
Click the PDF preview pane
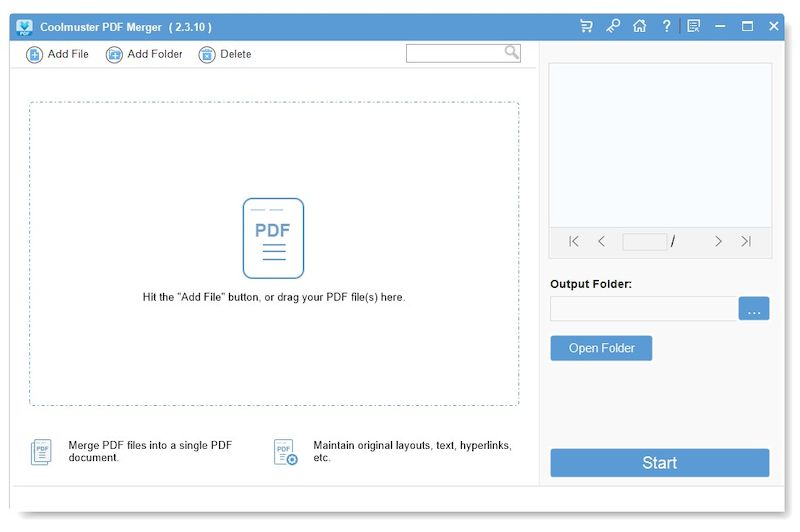pos(660,145)
